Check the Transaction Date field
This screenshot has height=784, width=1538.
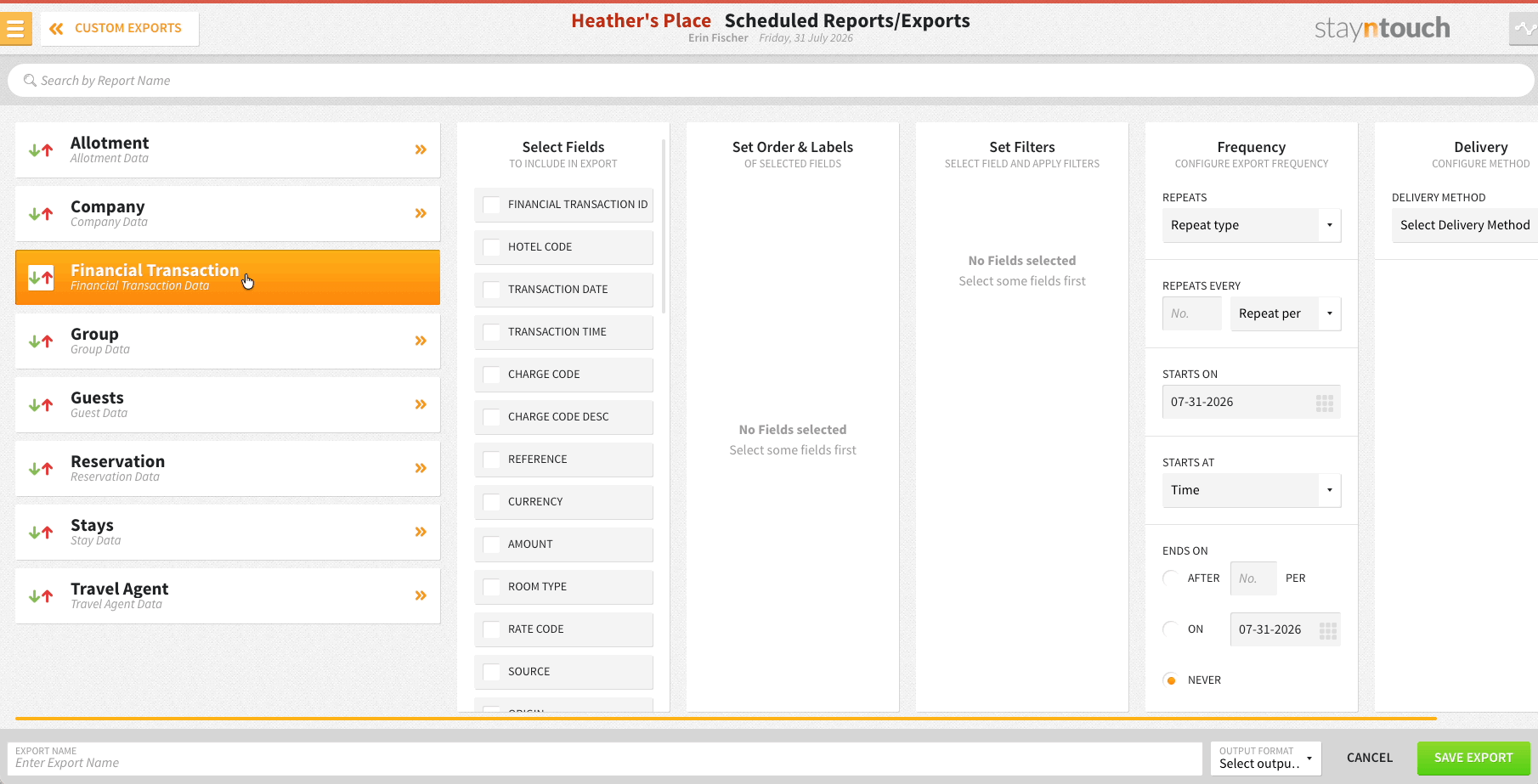click(x=491, y=290)
